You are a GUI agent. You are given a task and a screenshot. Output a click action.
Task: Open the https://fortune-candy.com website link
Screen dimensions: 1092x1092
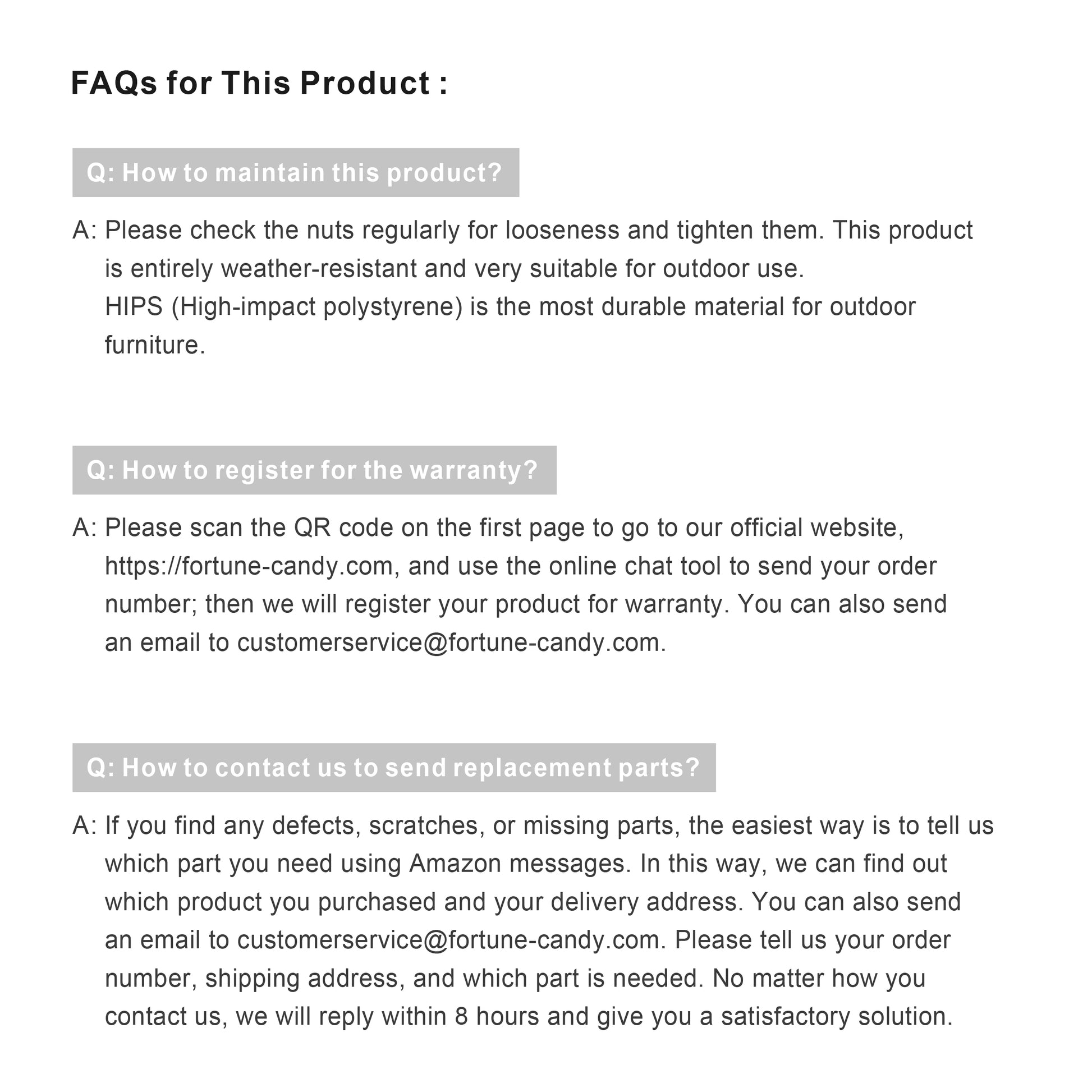[x=249, y=566]
